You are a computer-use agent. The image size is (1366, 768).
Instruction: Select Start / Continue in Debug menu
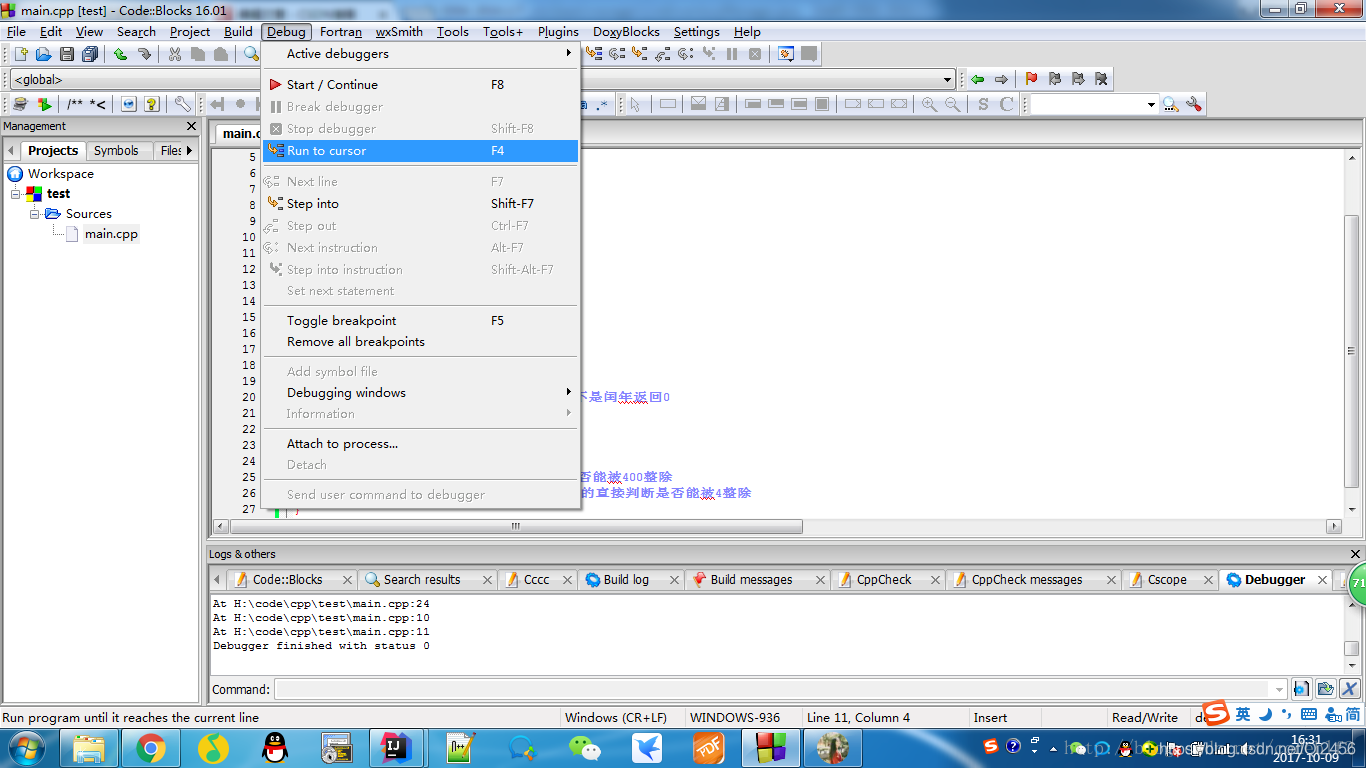point(420,85)
